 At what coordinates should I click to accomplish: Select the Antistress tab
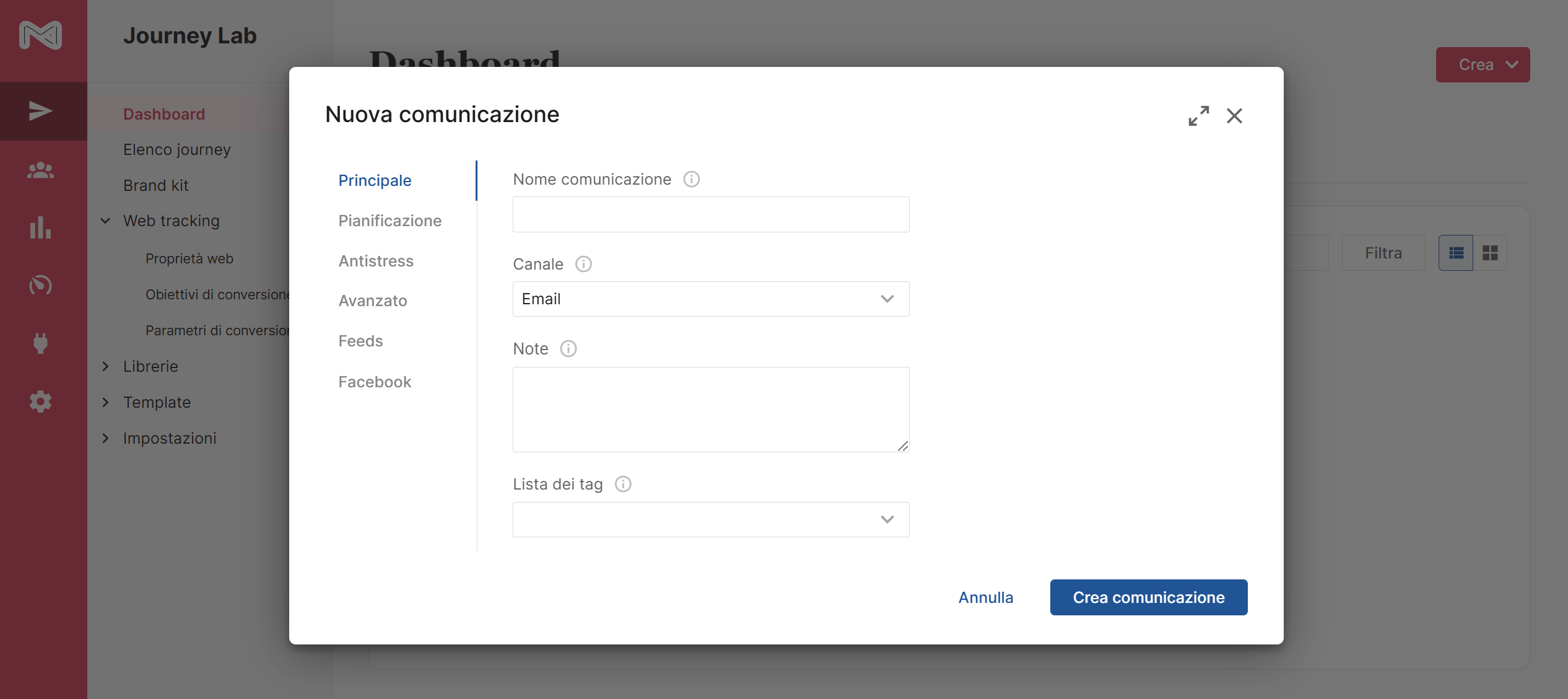[376, 261]
